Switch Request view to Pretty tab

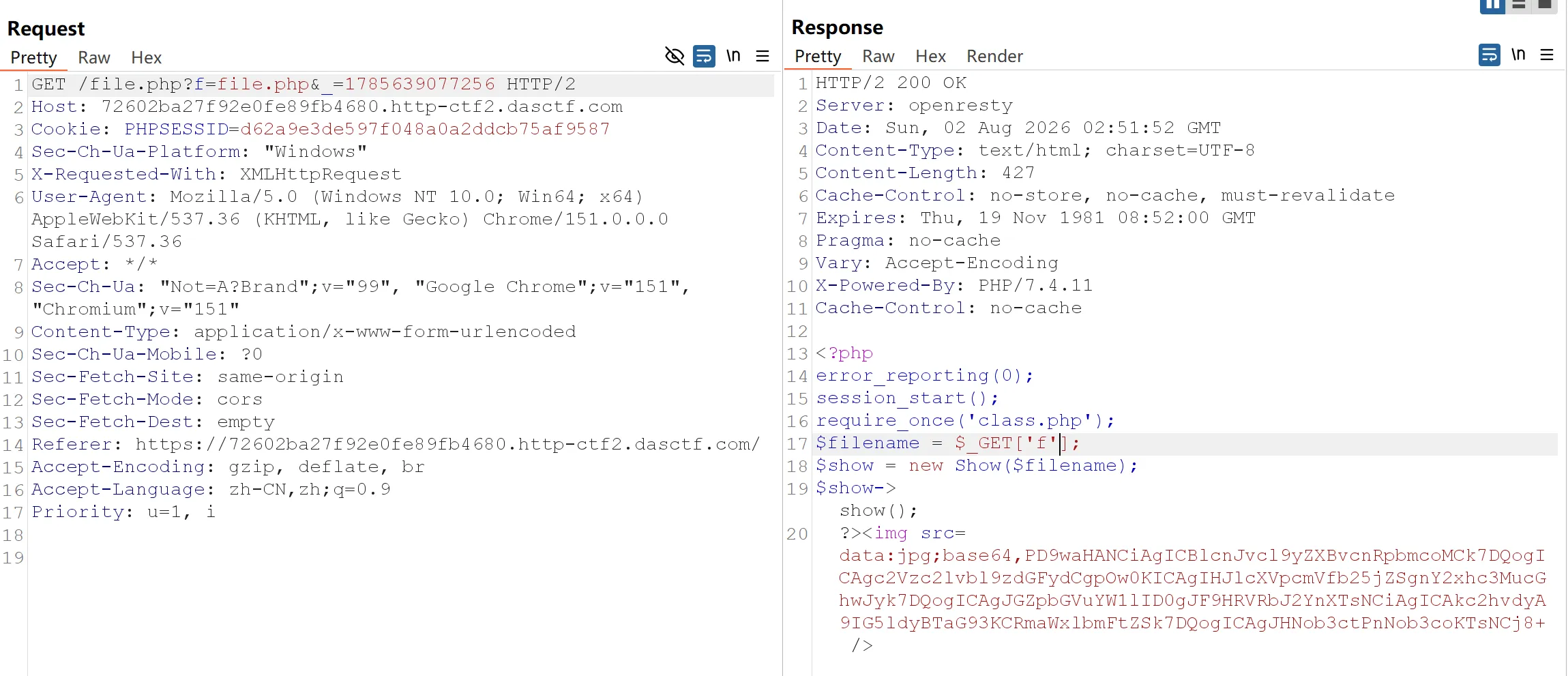(x=33, y=58)
